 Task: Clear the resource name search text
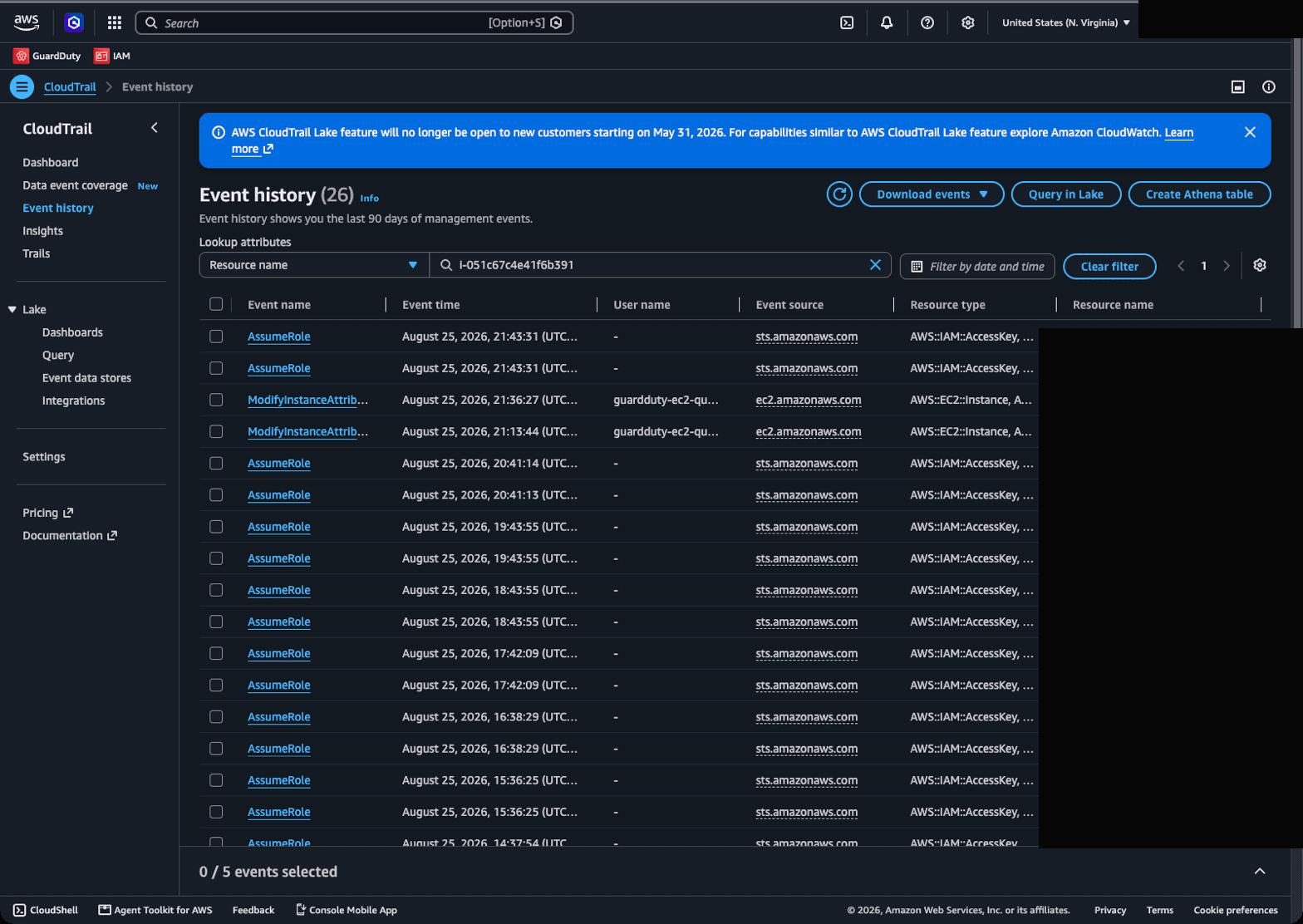click(875, 265)
